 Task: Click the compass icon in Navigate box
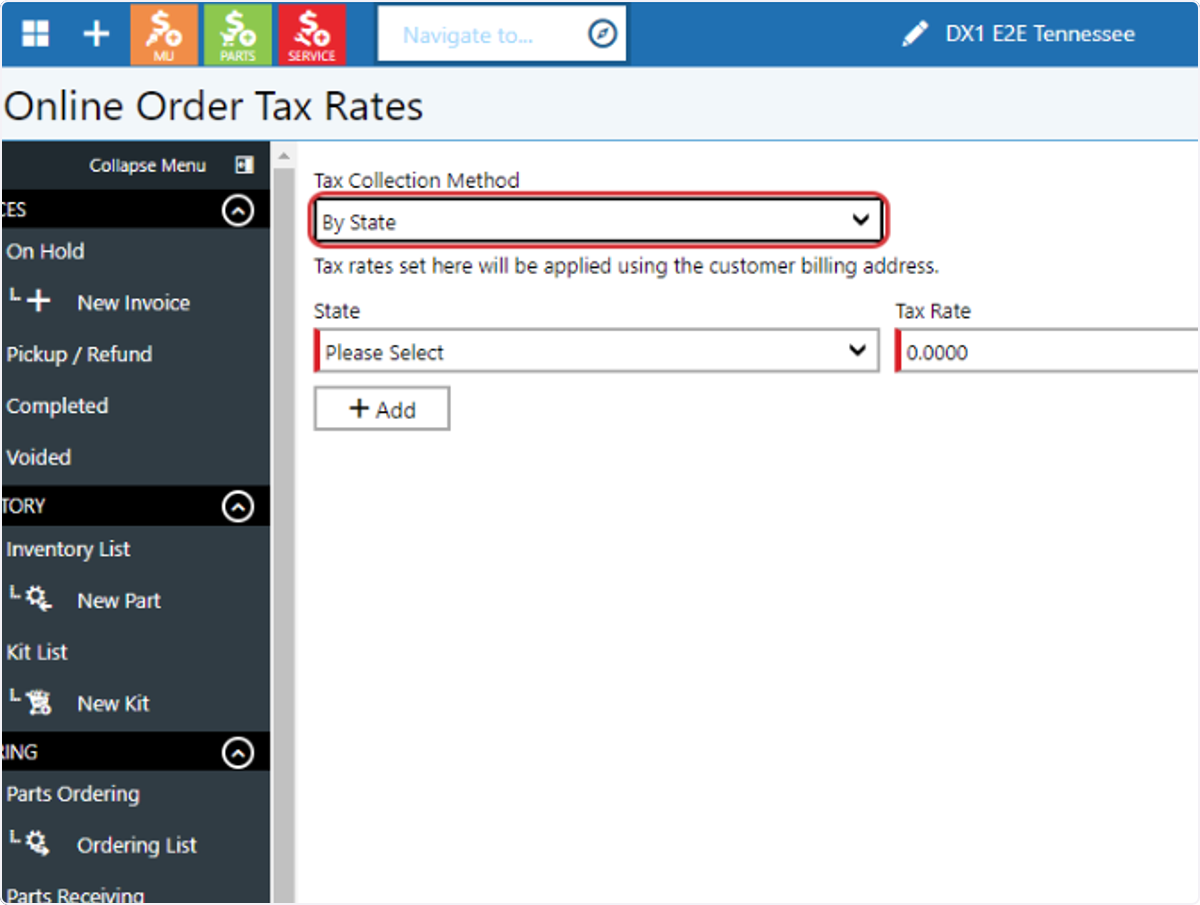tap(601, 35)
